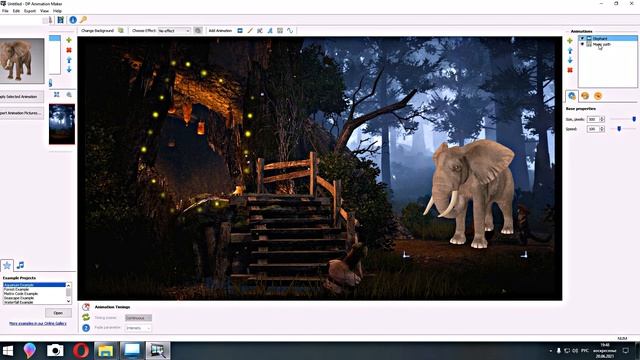Open the More examples Online Gallery link
The width and height of the screenshot is (640, 360).
(38, 323)
